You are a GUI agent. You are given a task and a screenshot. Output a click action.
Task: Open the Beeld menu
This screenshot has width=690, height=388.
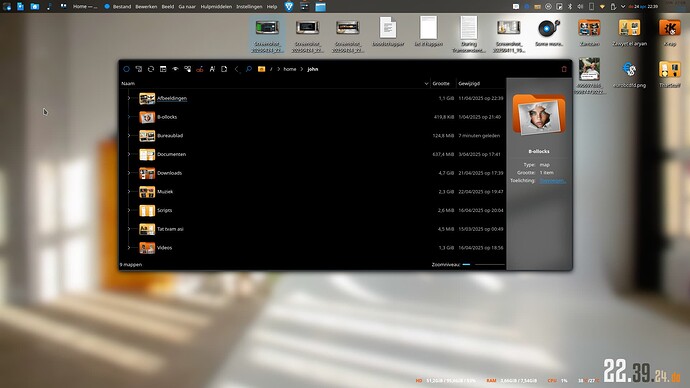tap(168, 7)
